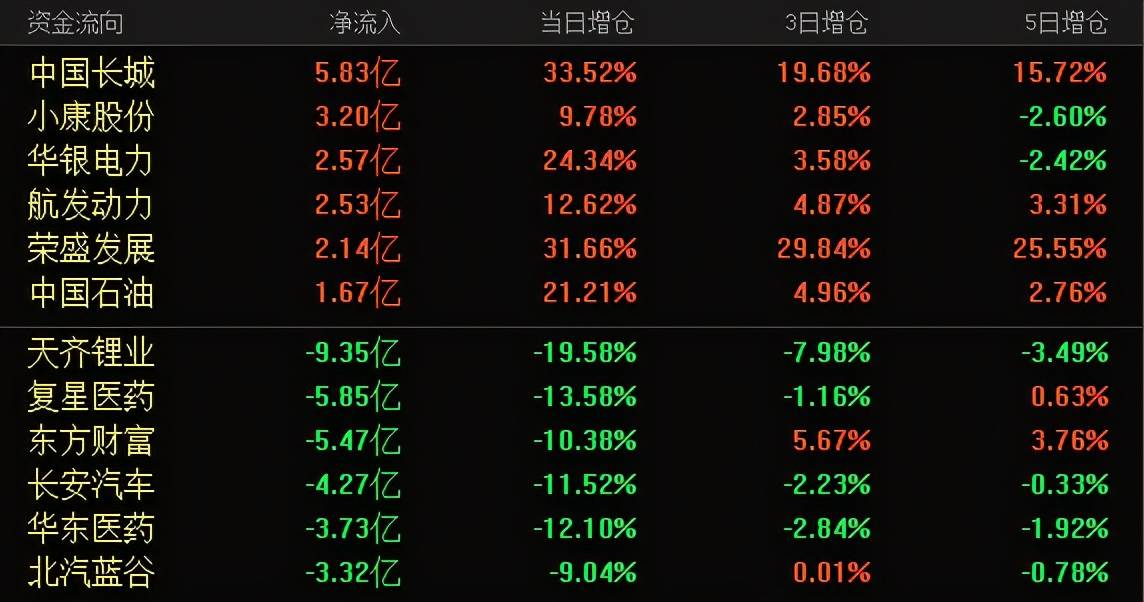
Task: Click the 5日增仓 column header
Action: coord(1066,23)
